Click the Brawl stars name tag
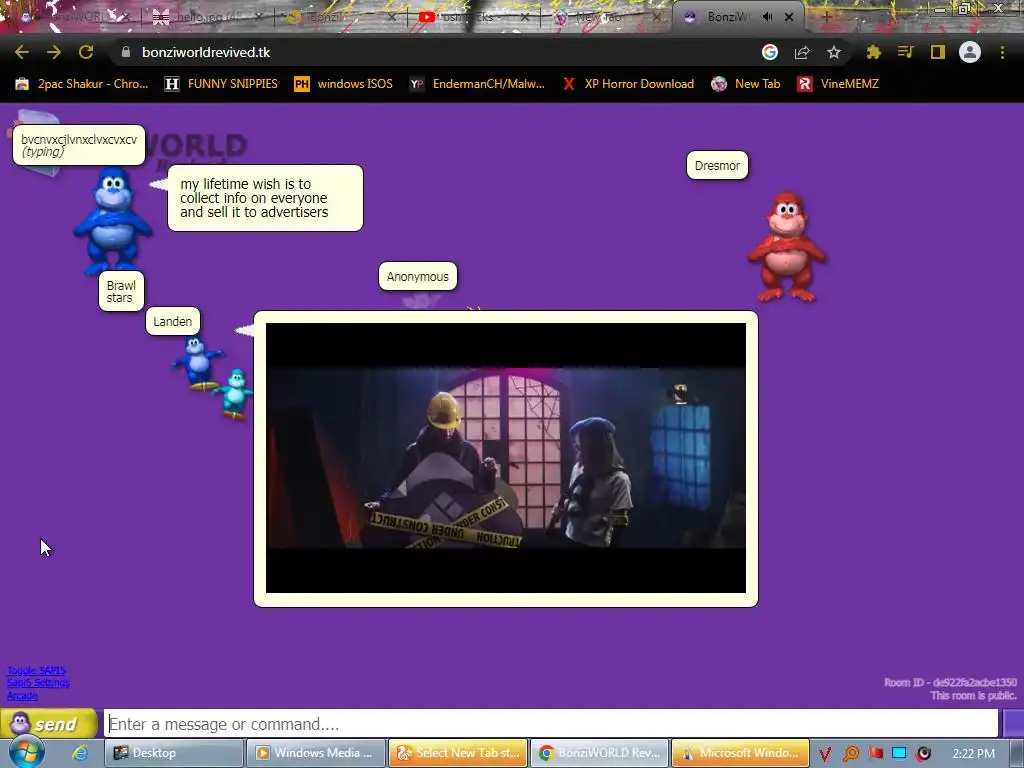1024x768 pixels. pos(121,291)
